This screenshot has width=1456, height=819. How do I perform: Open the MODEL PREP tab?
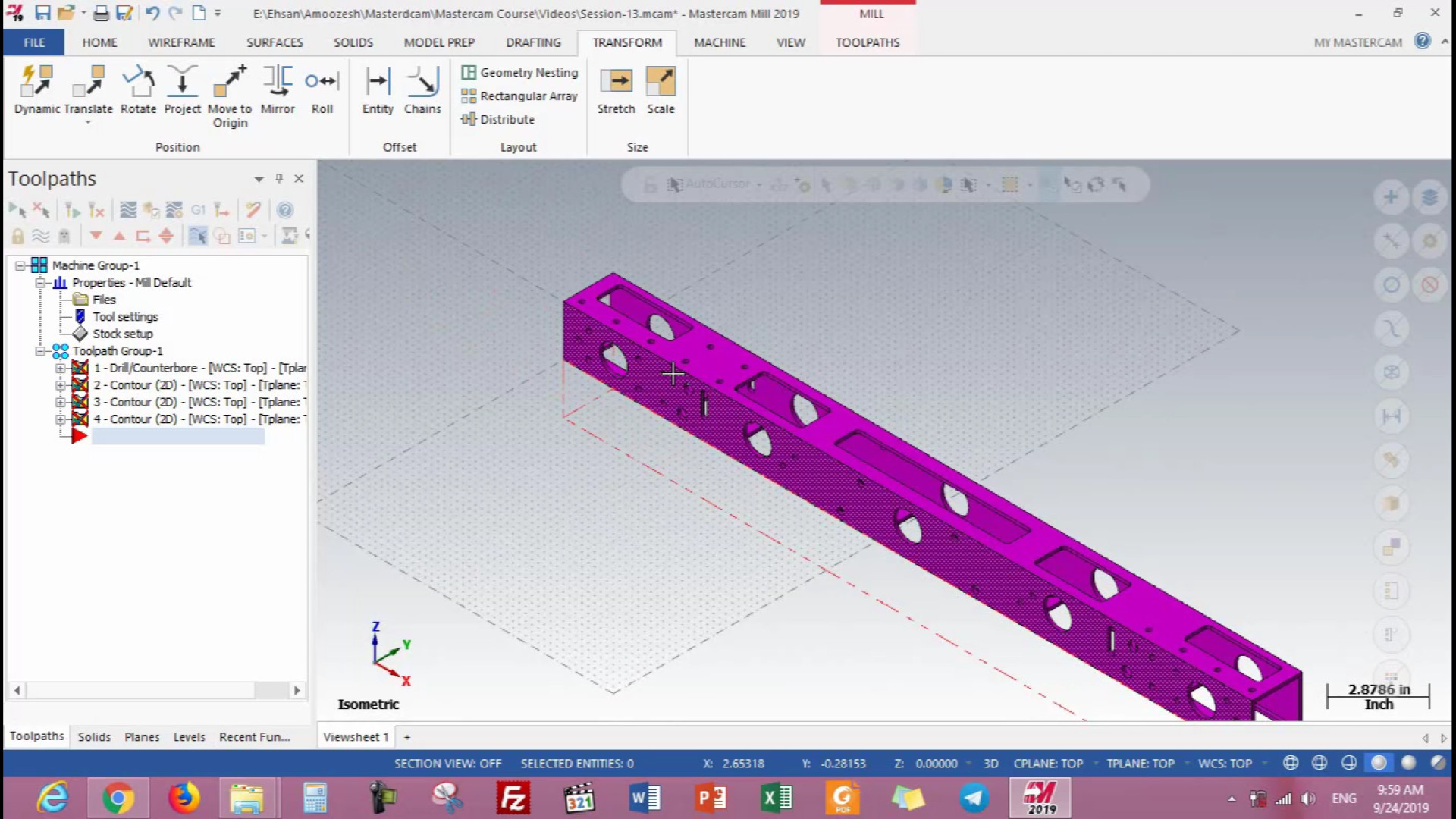(x=439, y=42)
